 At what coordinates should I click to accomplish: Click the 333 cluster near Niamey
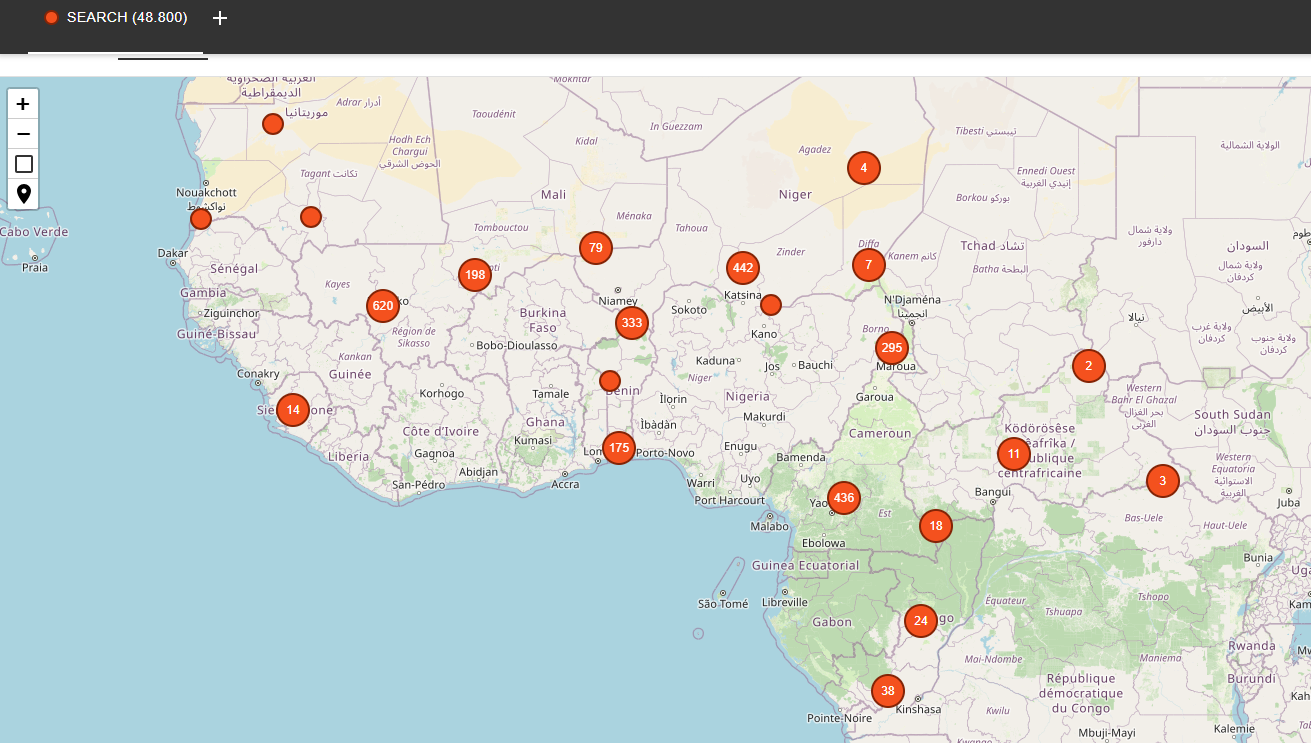pos(632,323)
